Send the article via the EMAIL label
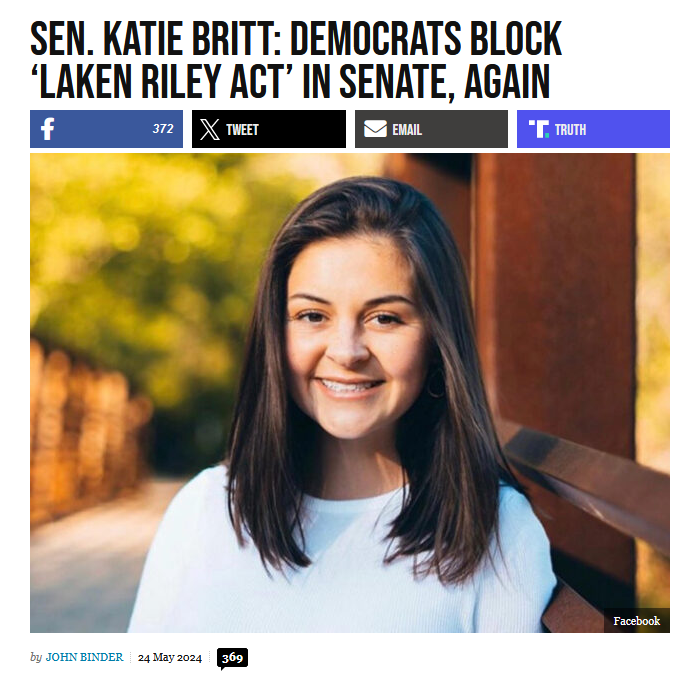This screenshot has height=674, width=691. tap(407, 130)
